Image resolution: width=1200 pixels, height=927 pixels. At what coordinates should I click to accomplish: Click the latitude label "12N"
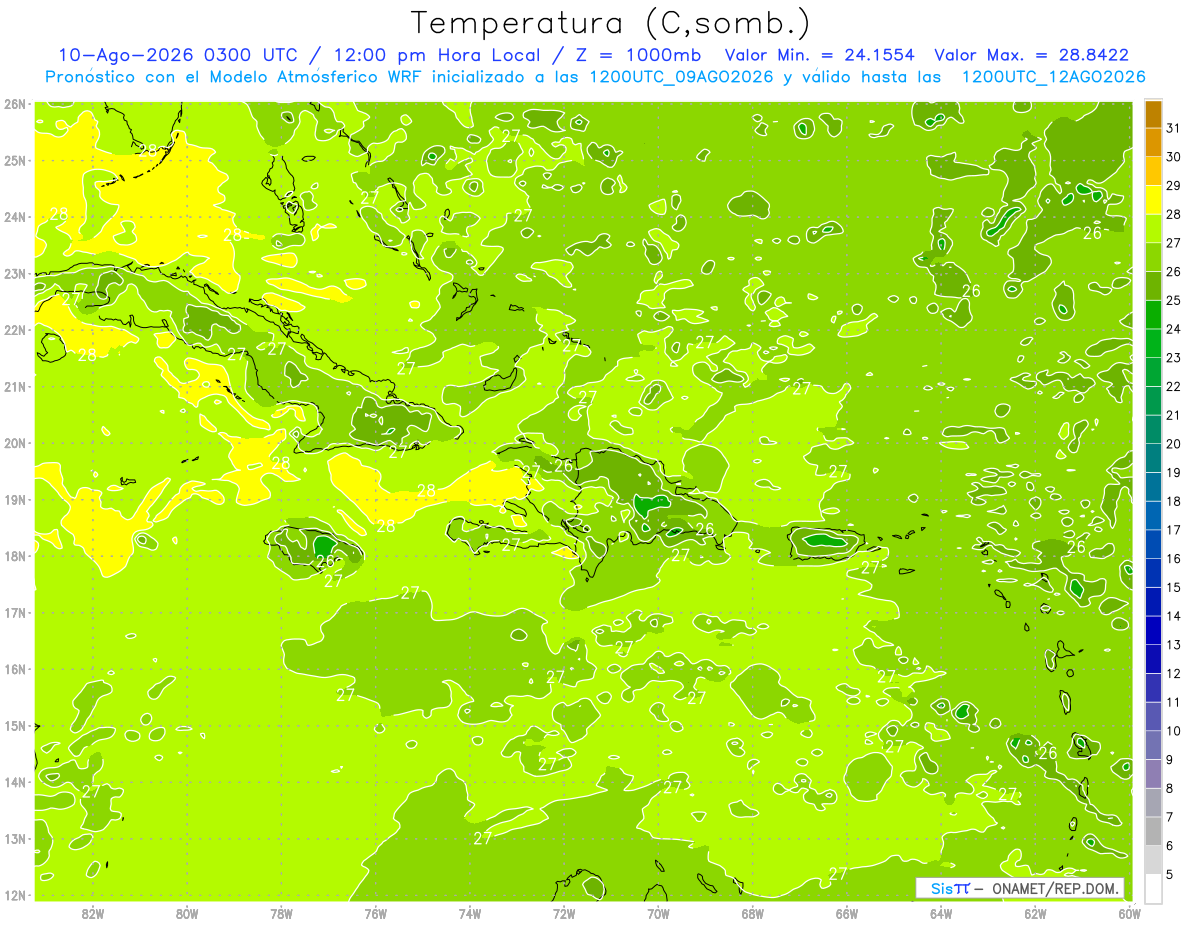point(15,895)
